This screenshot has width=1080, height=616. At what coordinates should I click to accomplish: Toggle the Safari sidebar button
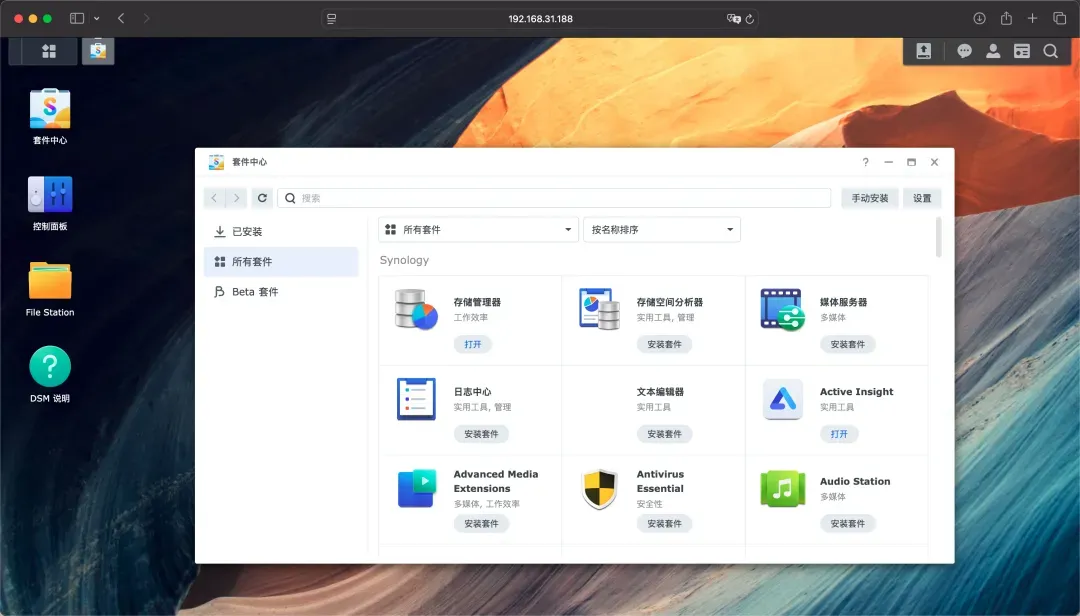(77, 19)
